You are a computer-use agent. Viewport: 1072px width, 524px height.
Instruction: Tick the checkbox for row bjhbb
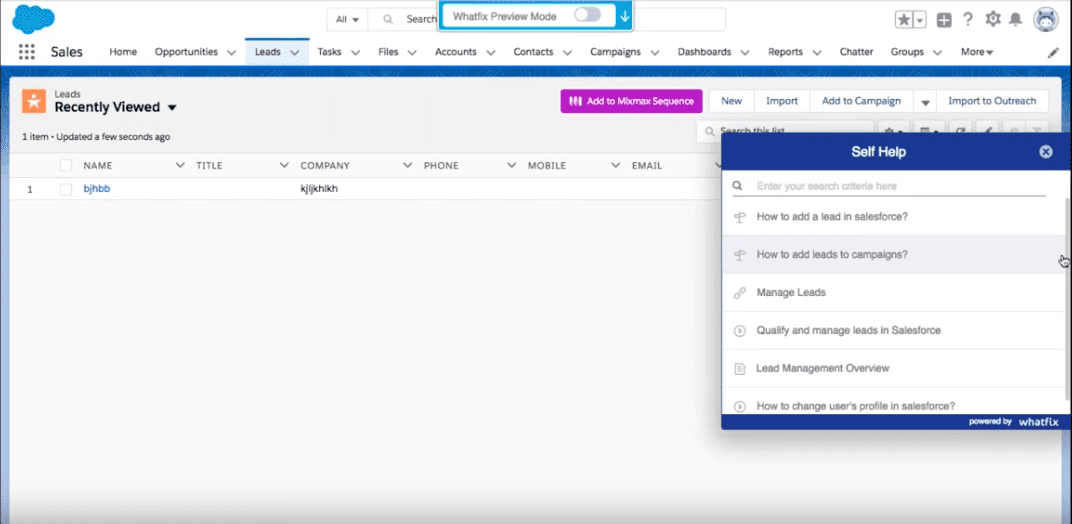[66, 189]
